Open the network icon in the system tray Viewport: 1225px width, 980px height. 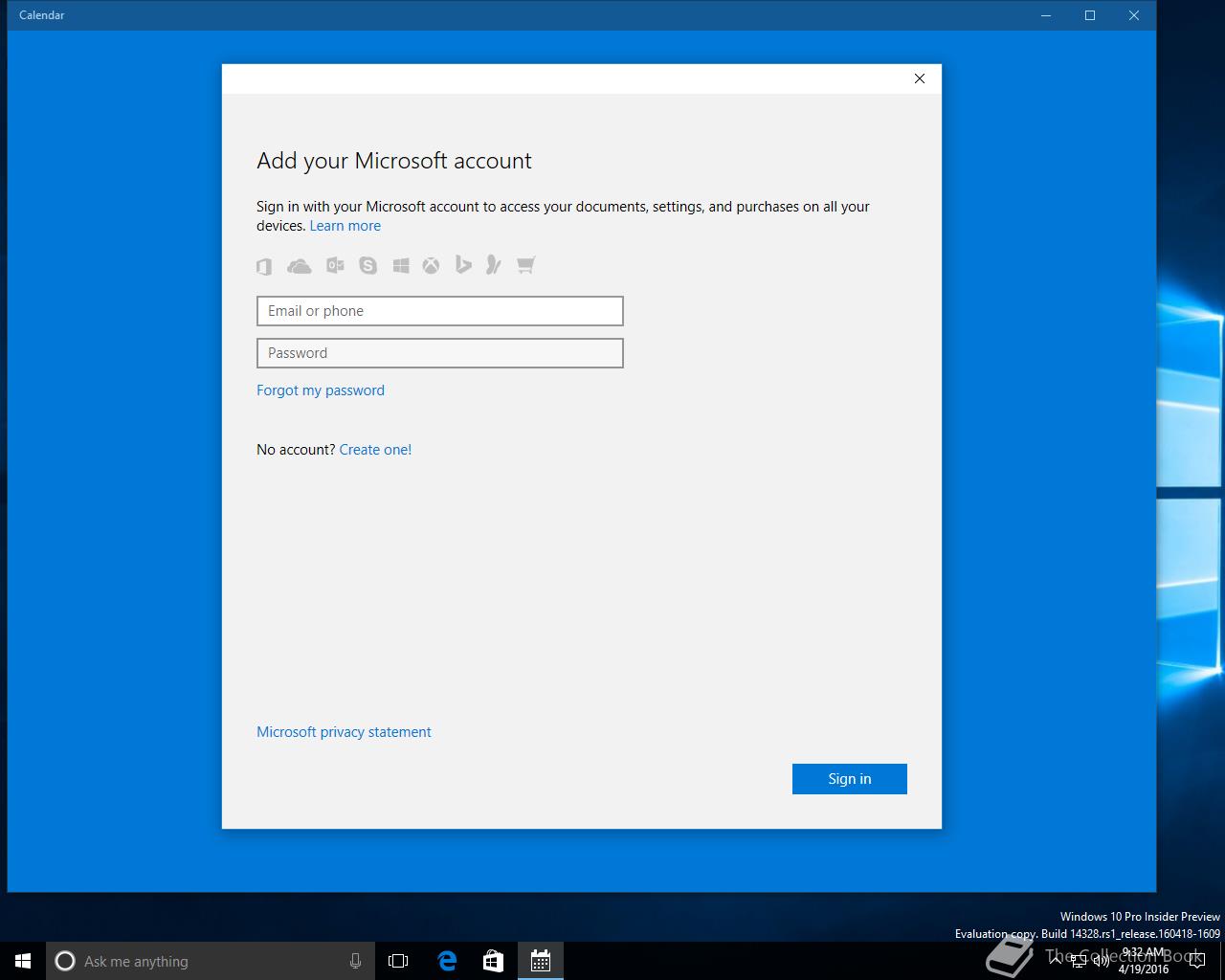[1078, 961]
